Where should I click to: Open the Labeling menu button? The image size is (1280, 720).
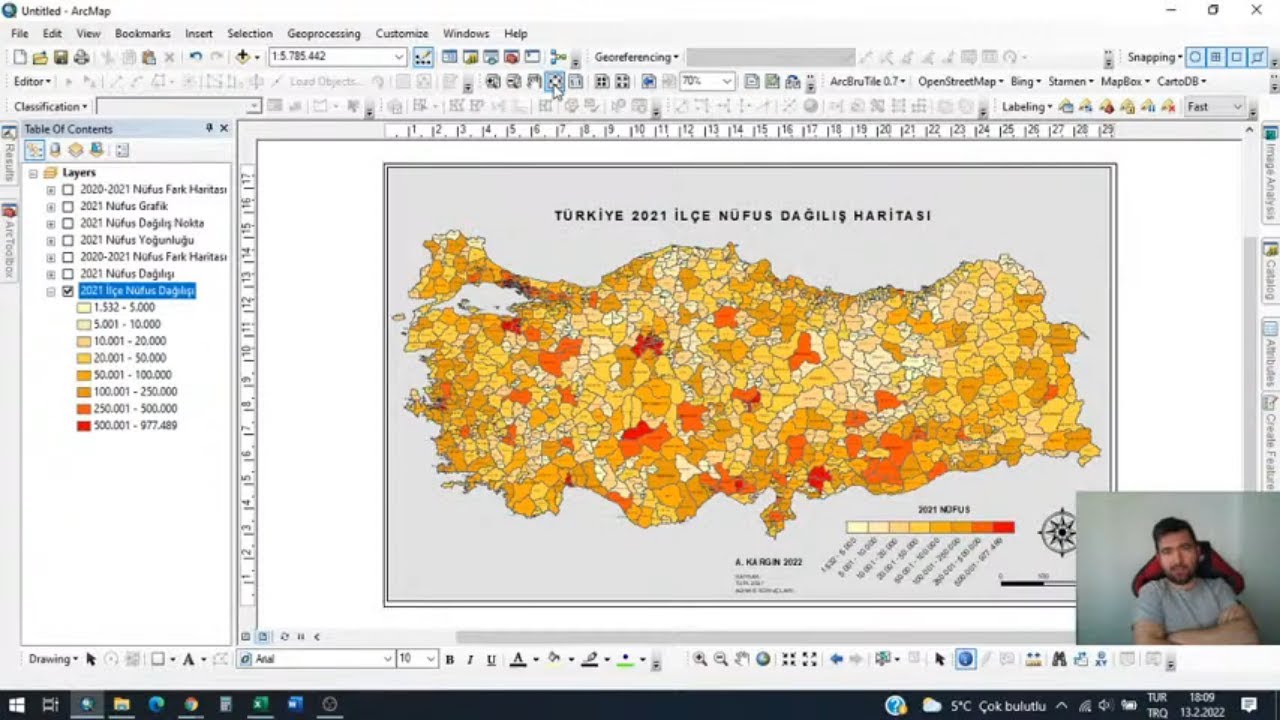(1026, 106)
